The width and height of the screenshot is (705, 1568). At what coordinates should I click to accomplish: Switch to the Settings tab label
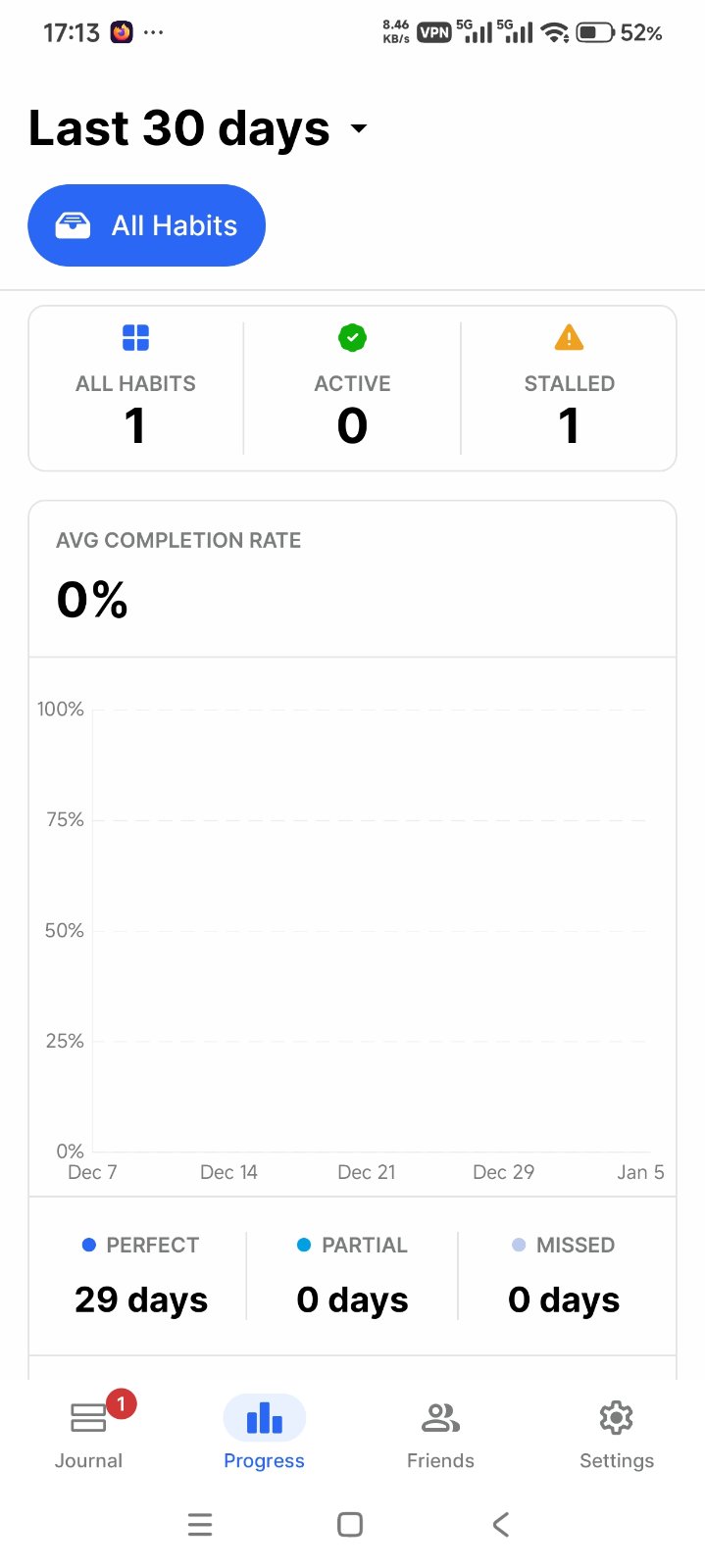pos(616,1460)
